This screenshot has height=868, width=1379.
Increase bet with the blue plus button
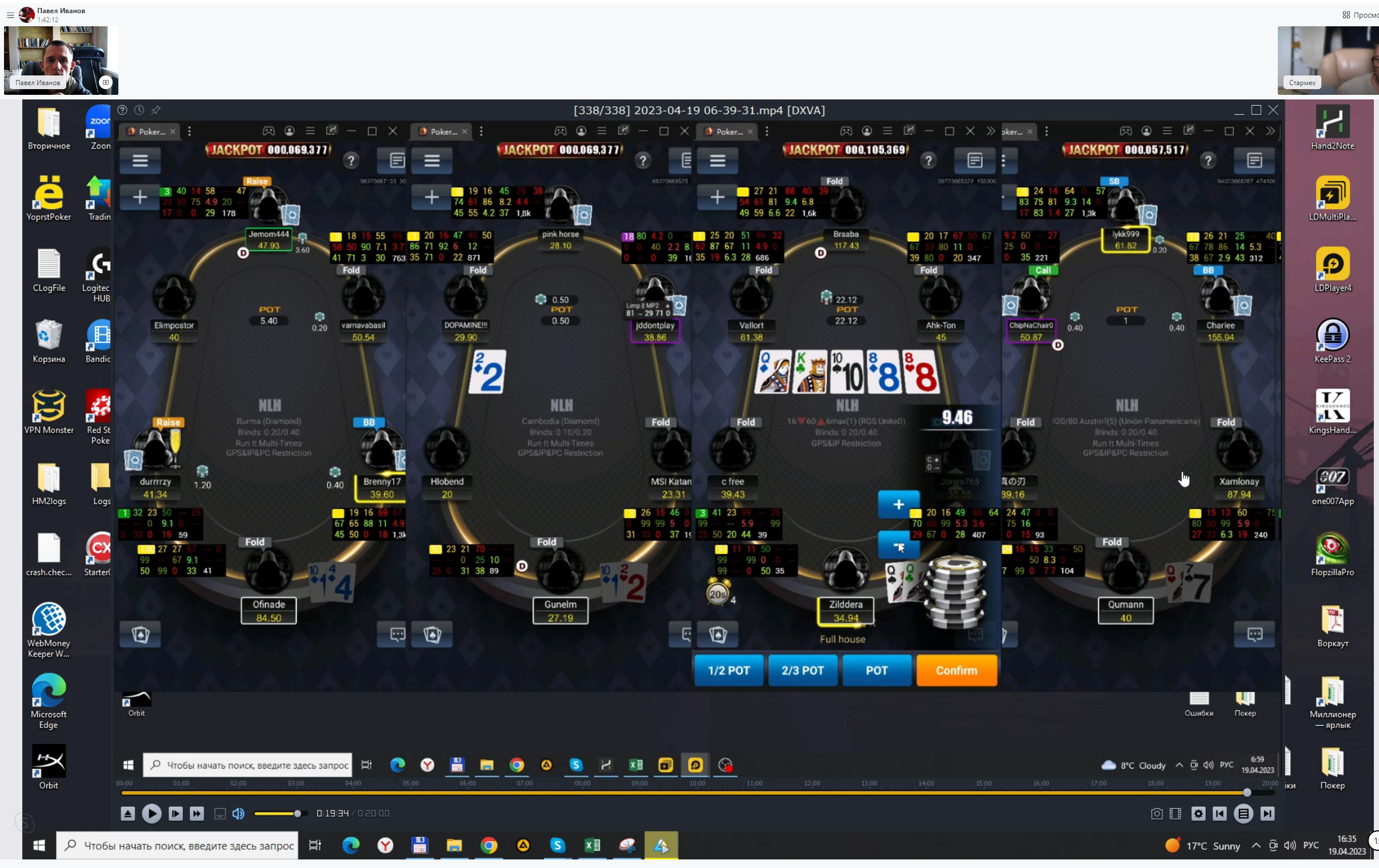(x=899, y=505)
